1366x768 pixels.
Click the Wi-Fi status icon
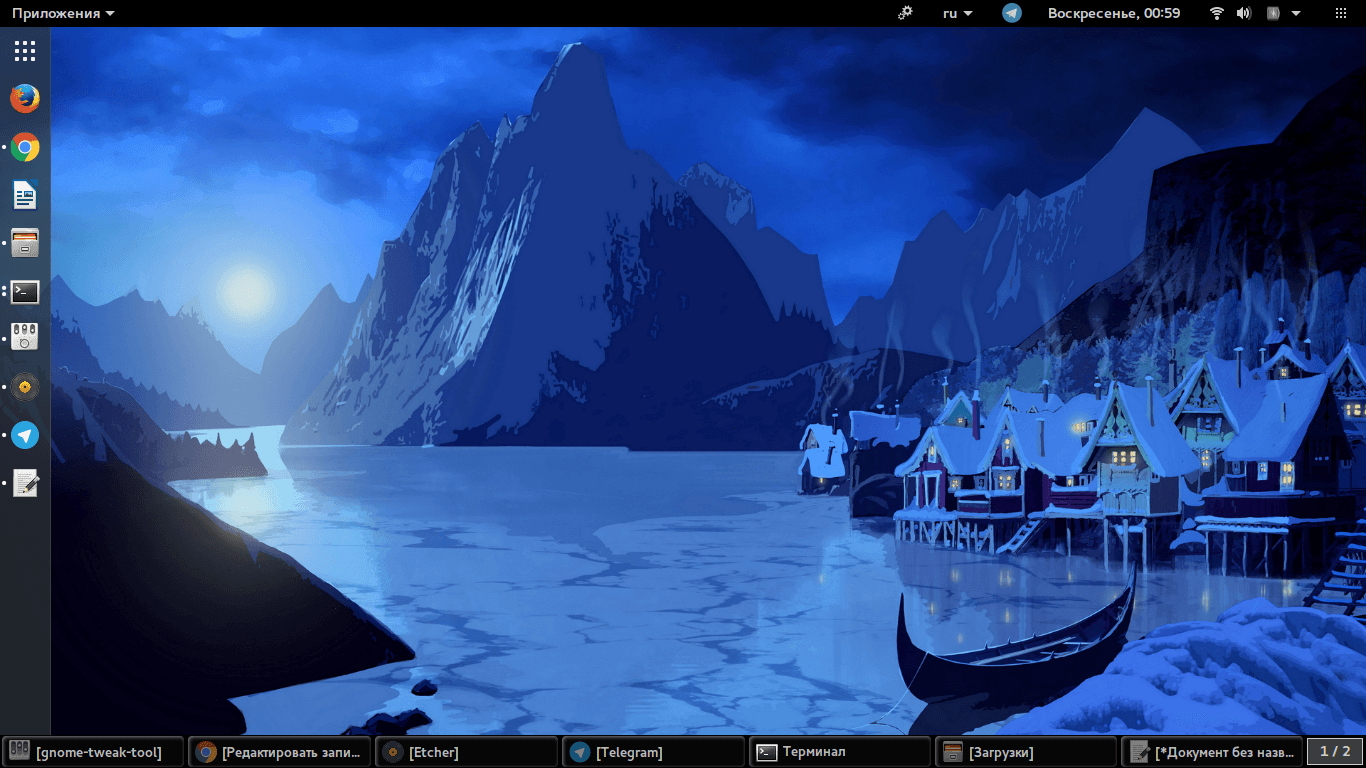point(1217,13)
